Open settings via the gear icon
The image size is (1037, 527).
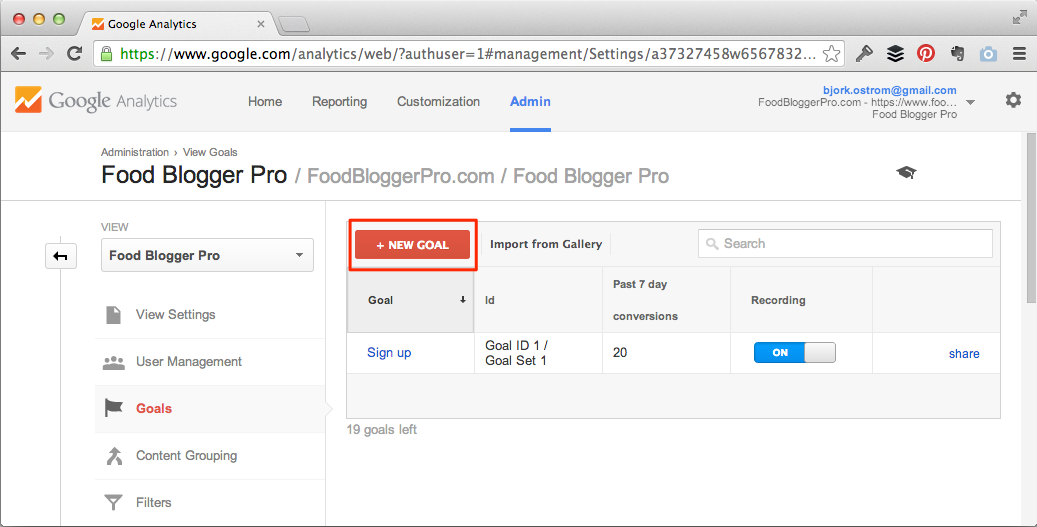(1013, 101)
